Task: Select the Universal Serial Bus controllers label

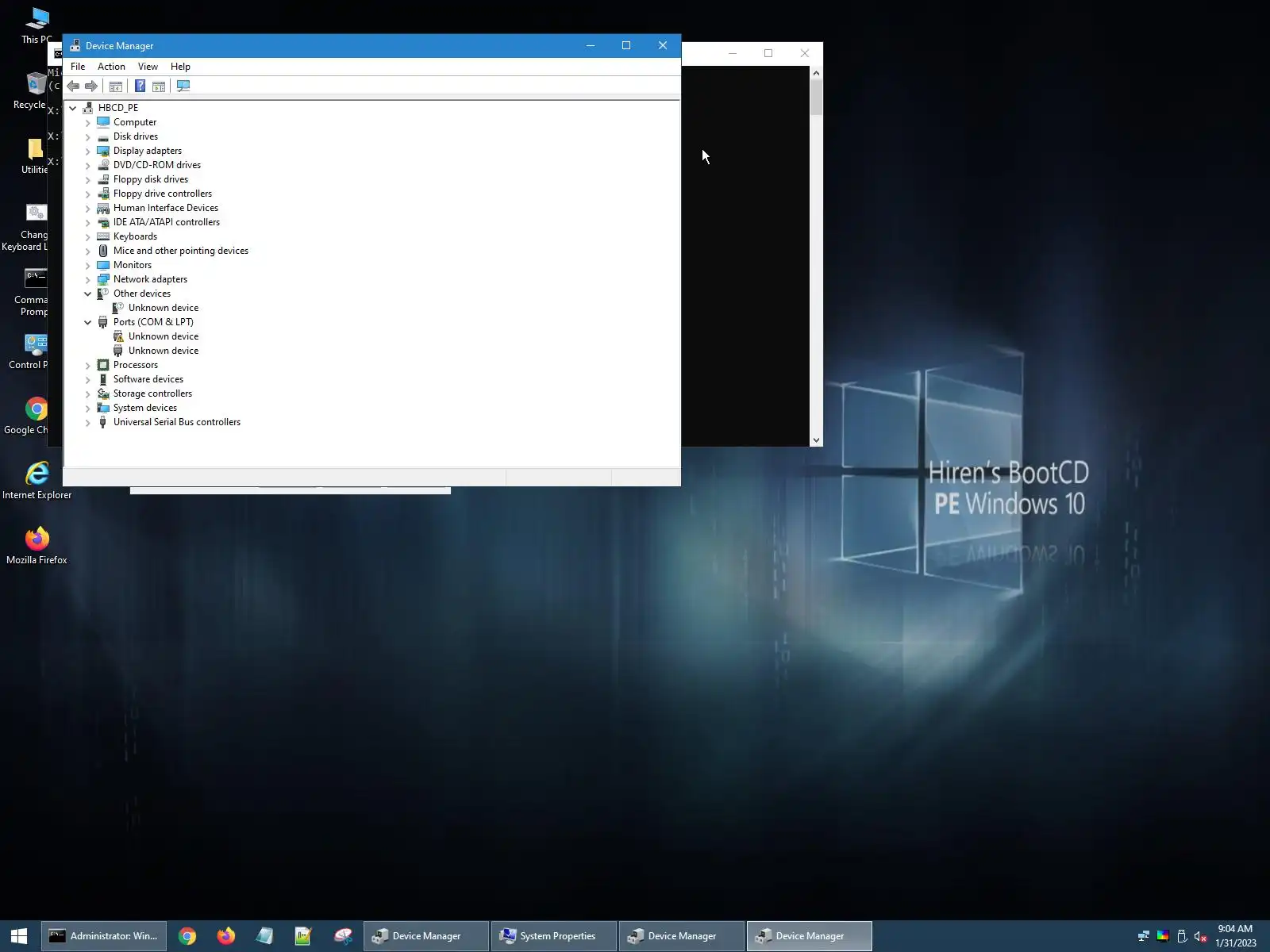Action: [177, 422]
